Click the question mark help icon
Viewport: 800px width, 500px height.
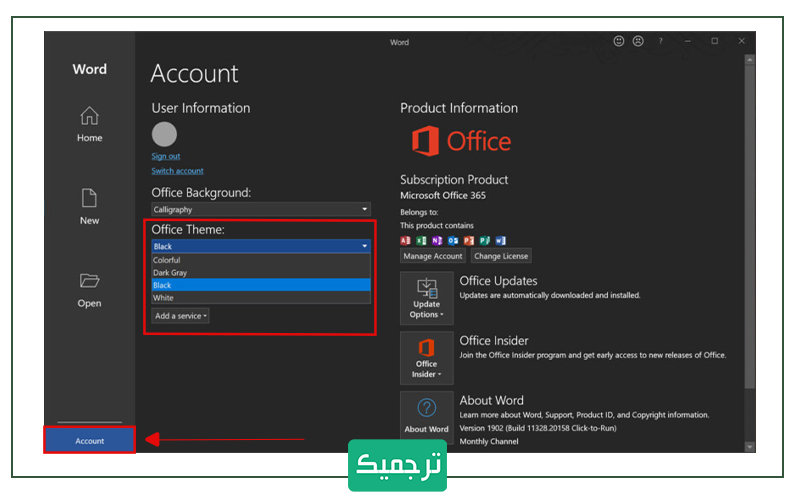[x=660, y=41]
